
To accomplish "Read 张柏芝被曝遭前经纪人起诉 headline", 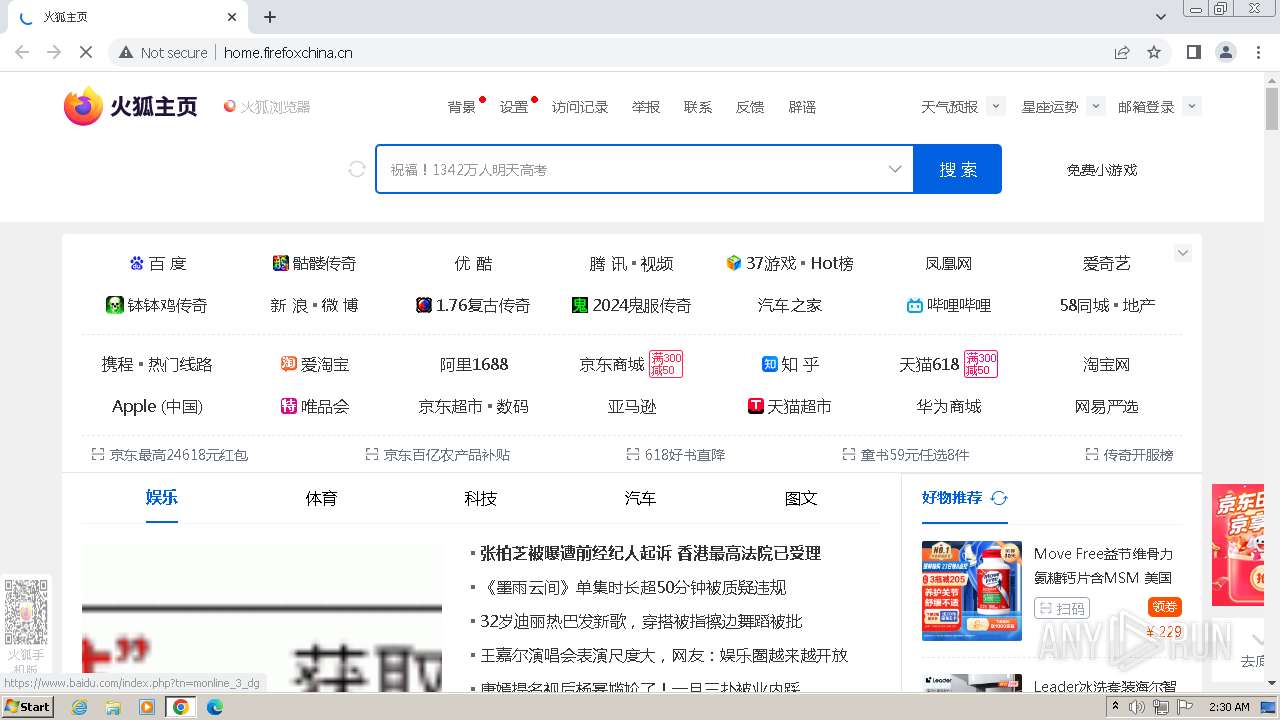I will [650, 553].
